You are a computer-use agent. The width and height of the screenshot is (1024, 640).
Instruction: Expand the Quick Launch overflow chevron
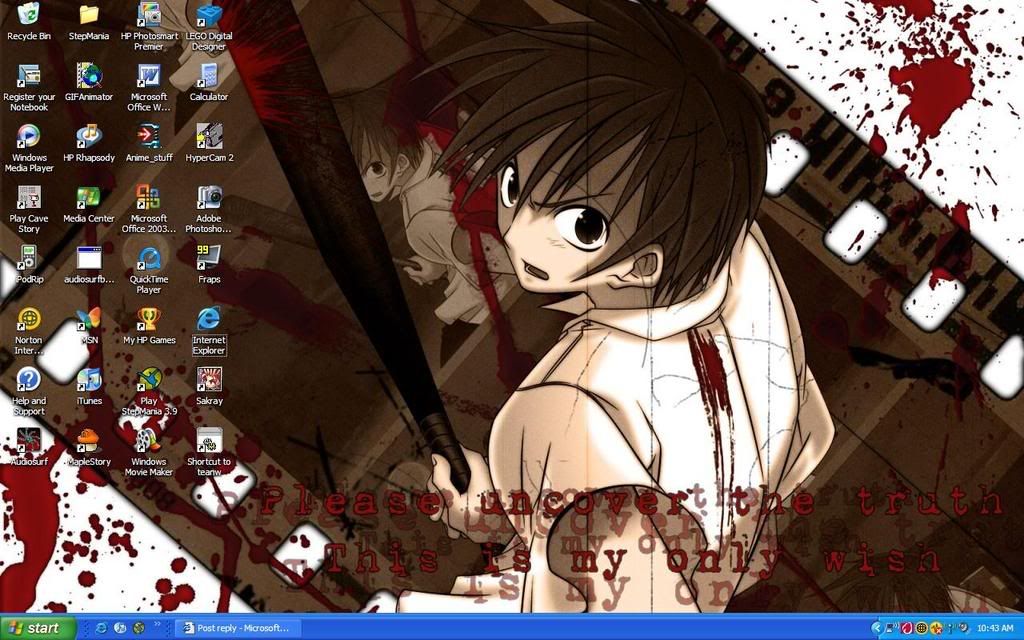click(x=157, y=626)
